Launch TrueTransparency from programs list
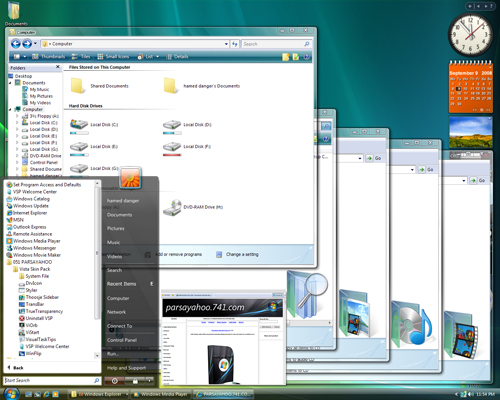500x400 pixels. (x=41, y=311)
